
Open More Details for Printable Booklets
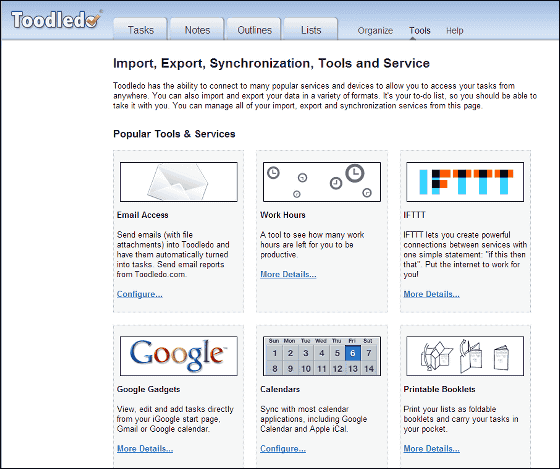point(431,449)
